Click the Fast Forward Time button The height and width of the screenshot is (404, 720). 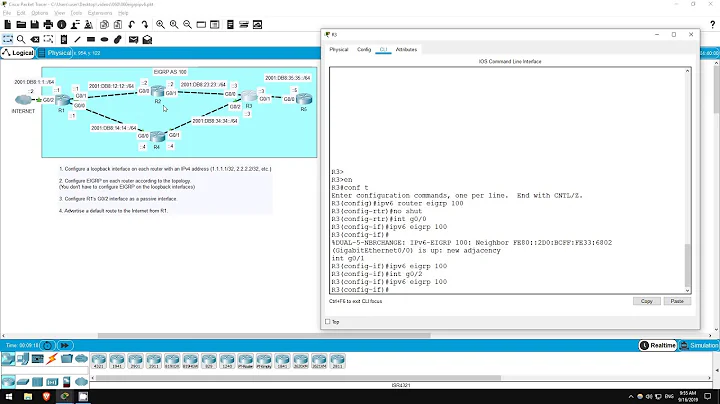(x=65, y=345)
